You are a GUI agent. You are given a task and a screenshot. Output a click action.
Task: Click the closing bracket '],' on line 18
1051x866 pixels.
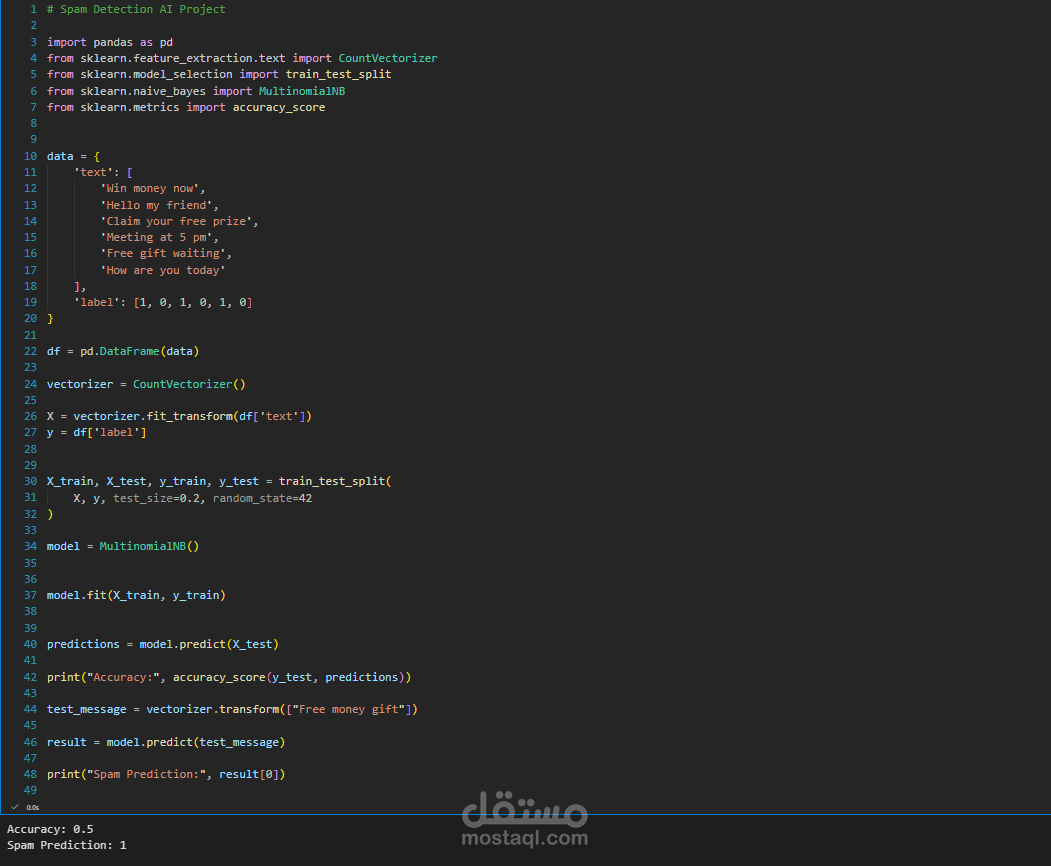80,286
